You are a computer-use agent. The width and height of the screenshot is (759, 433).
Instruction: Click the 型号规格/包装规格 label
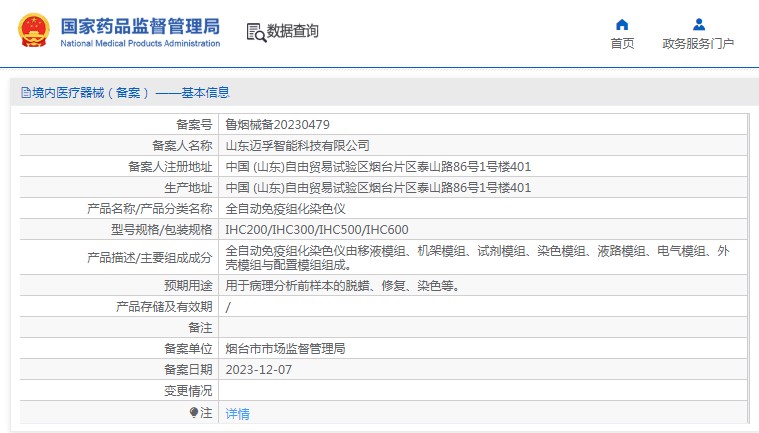click(162, 230)
